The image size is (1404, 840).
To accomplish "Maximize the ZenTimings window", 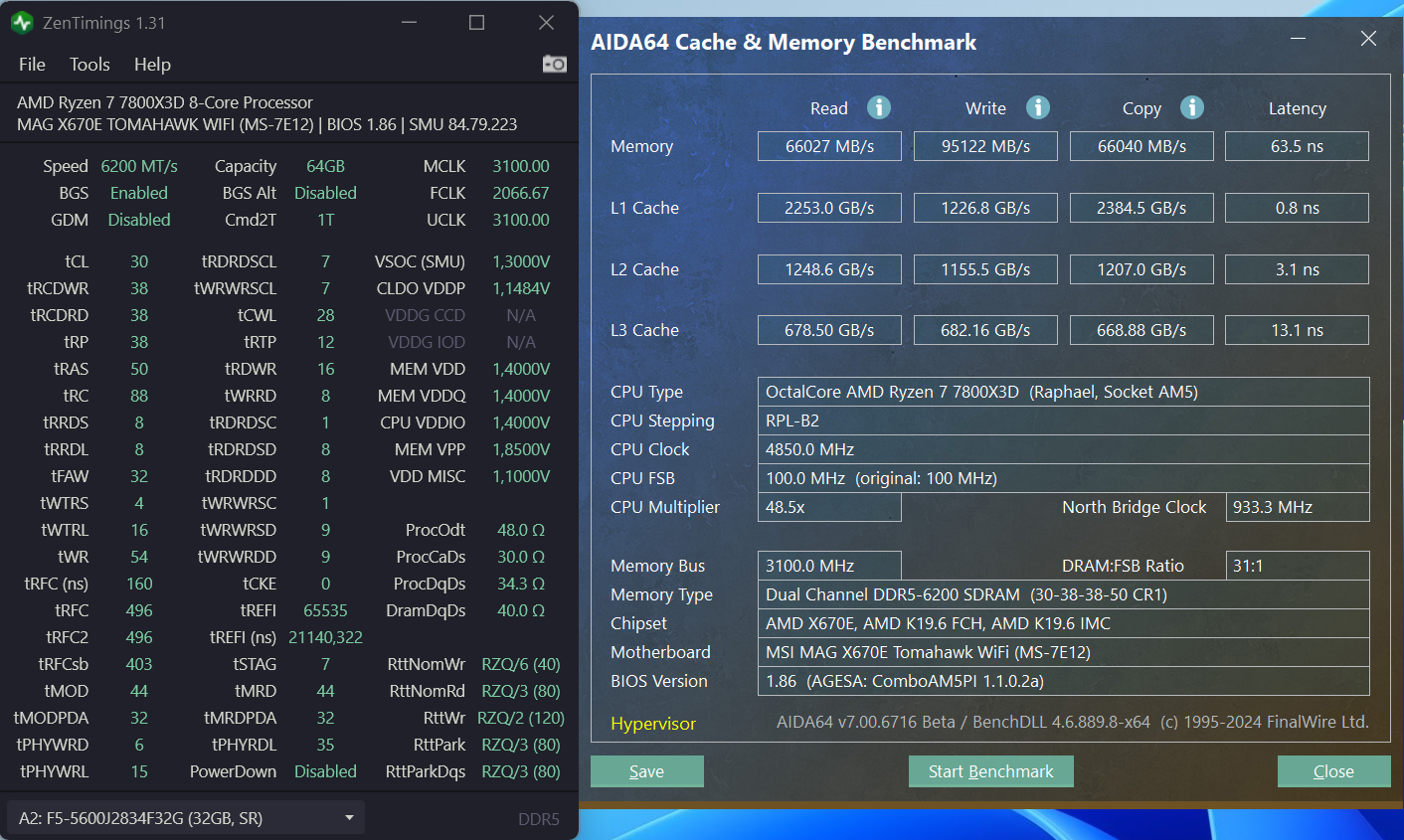I will click(x=477, y=22).
